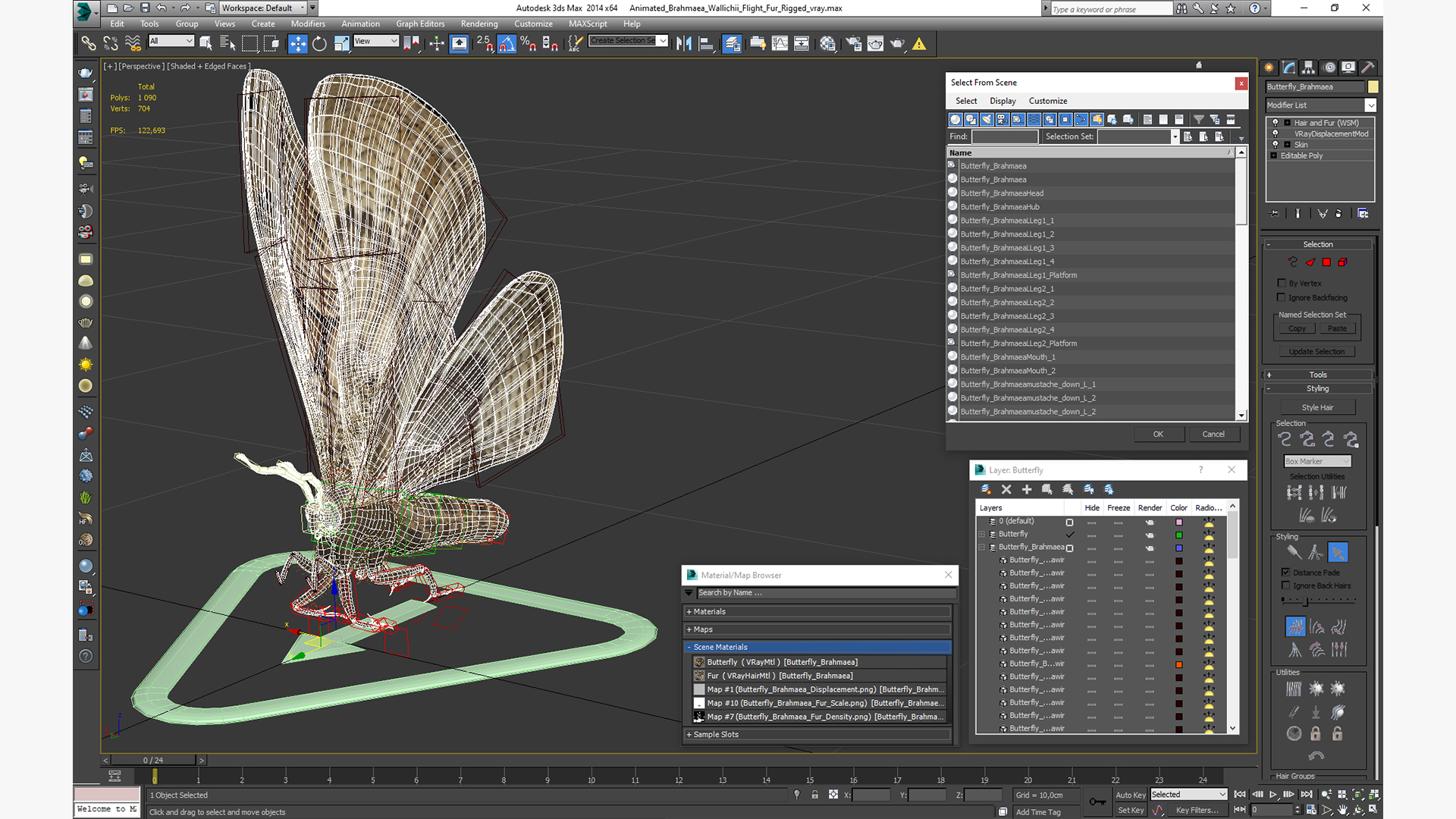Screen dimensions: 1456x819
Task: Click Cancel in Select From Scene dialog
Action: pyautogui.click(x=1213, y=435)
